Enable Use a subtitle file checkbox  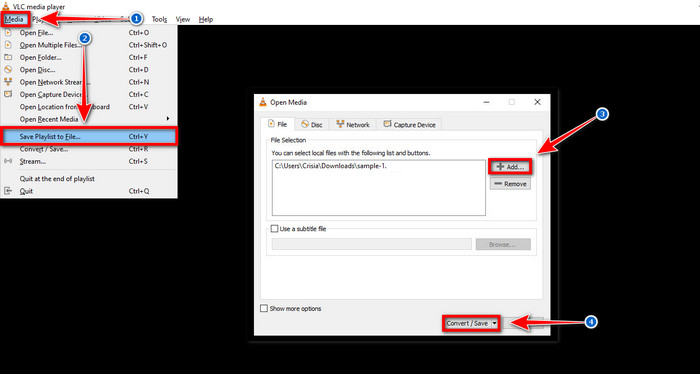[x=275, y=229]
